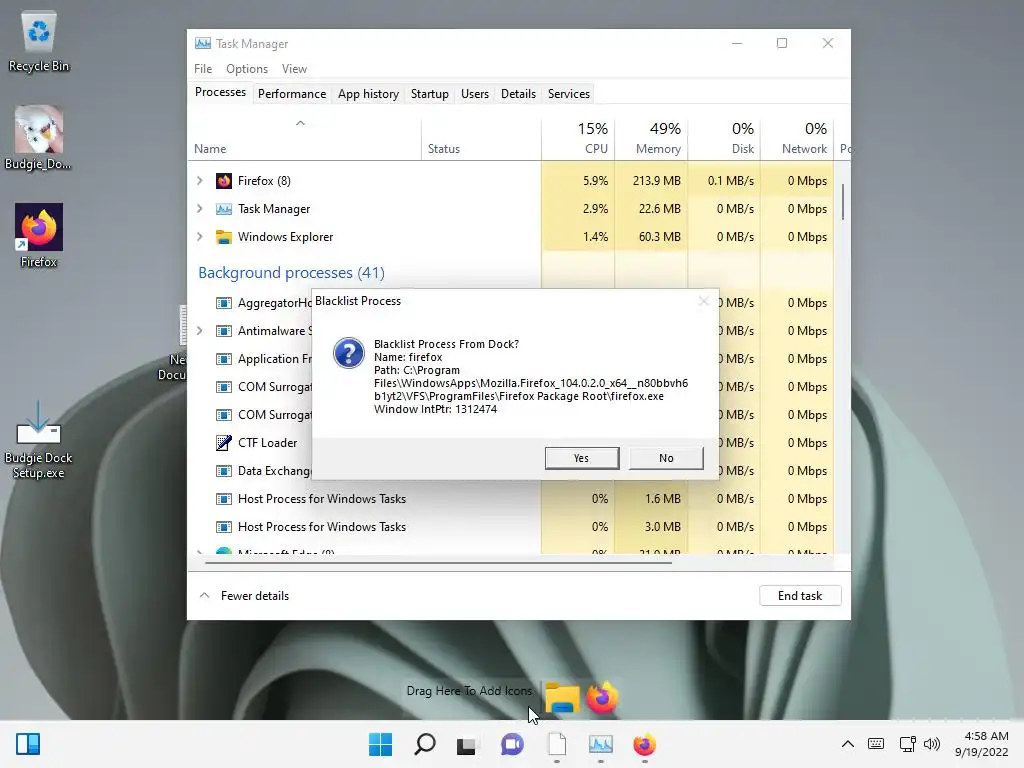Click the blank document taskbar icon
Viewport: 1024px width, 768px height.
pos(556,744)
